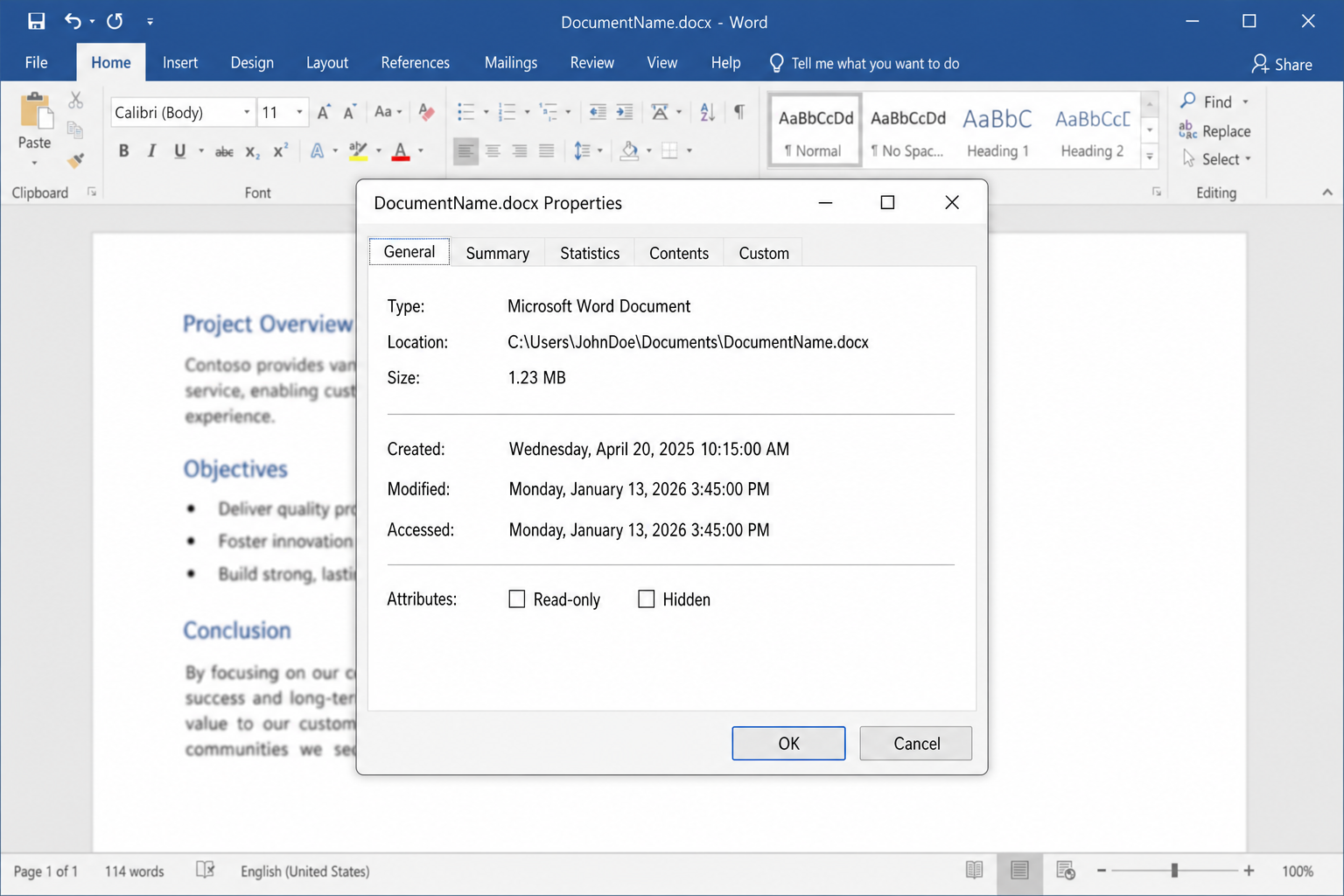Decrease font size with Shrink Font icon
The image size is (1344, 896).
coord(349,112)
